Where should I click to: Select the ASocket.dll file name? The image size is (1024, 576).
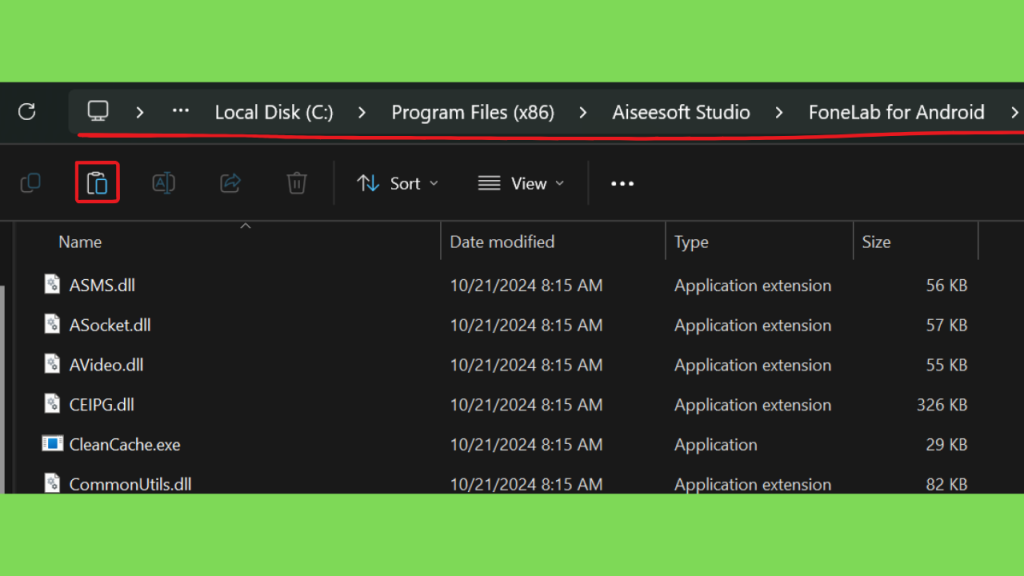click(x=110, y=325)
